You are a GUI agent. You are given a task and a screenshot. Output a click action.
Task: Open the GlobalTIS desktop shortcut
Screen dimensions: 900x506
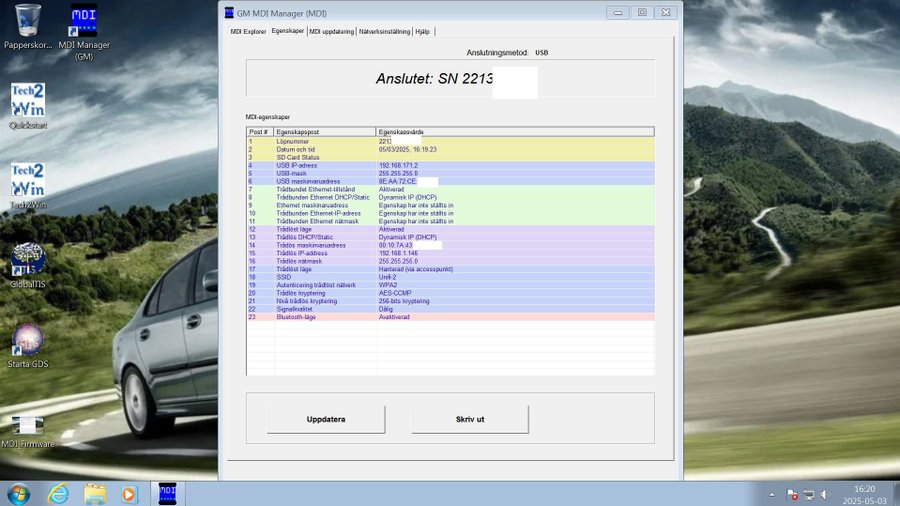pyautogui.click(x=28, y=266)
